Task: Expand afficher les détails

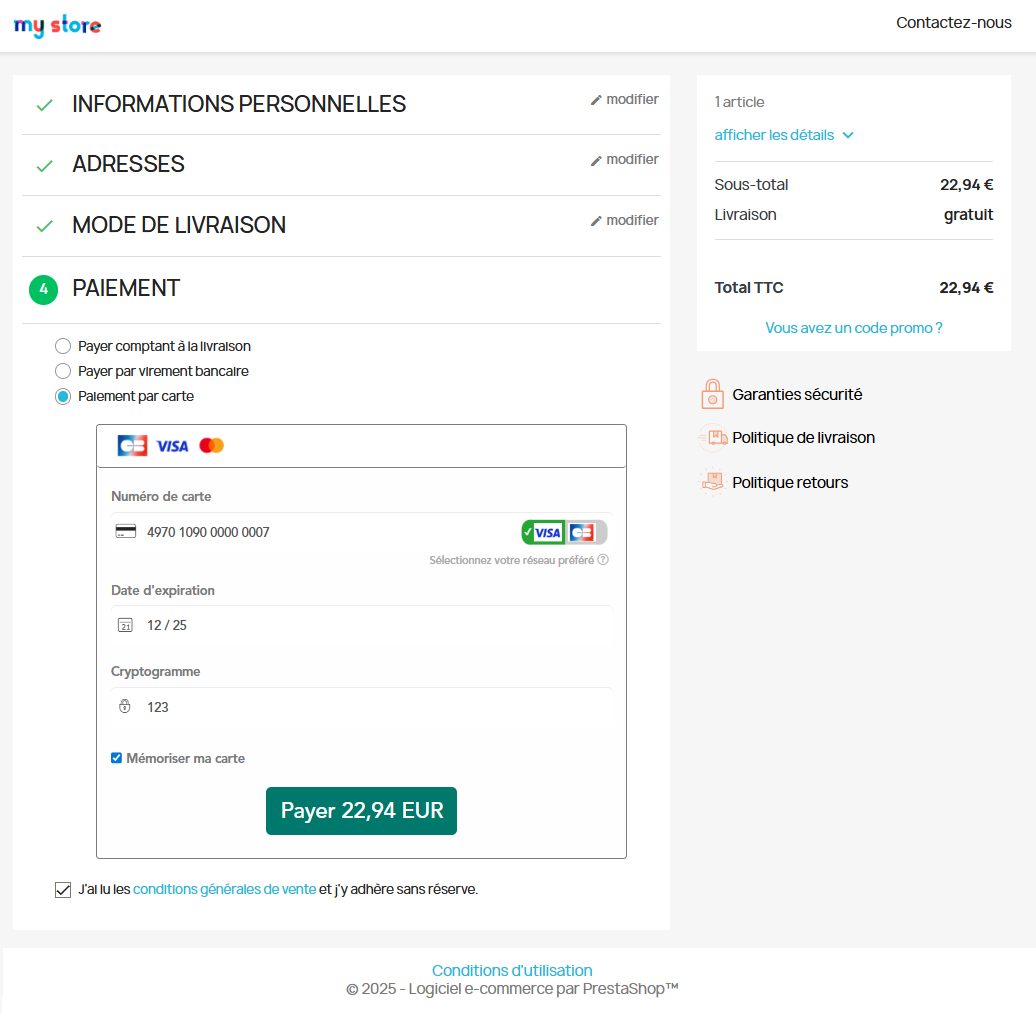Action: (784, 135)
